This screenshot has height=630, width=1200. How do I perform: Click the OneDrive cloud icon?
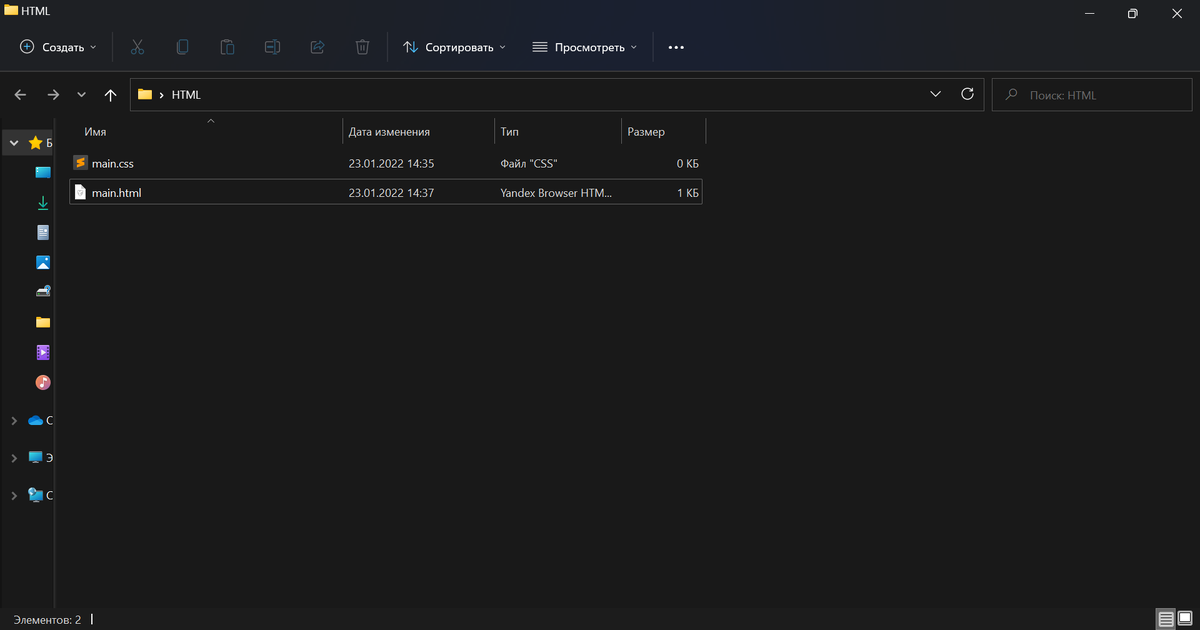pos(36,421)
